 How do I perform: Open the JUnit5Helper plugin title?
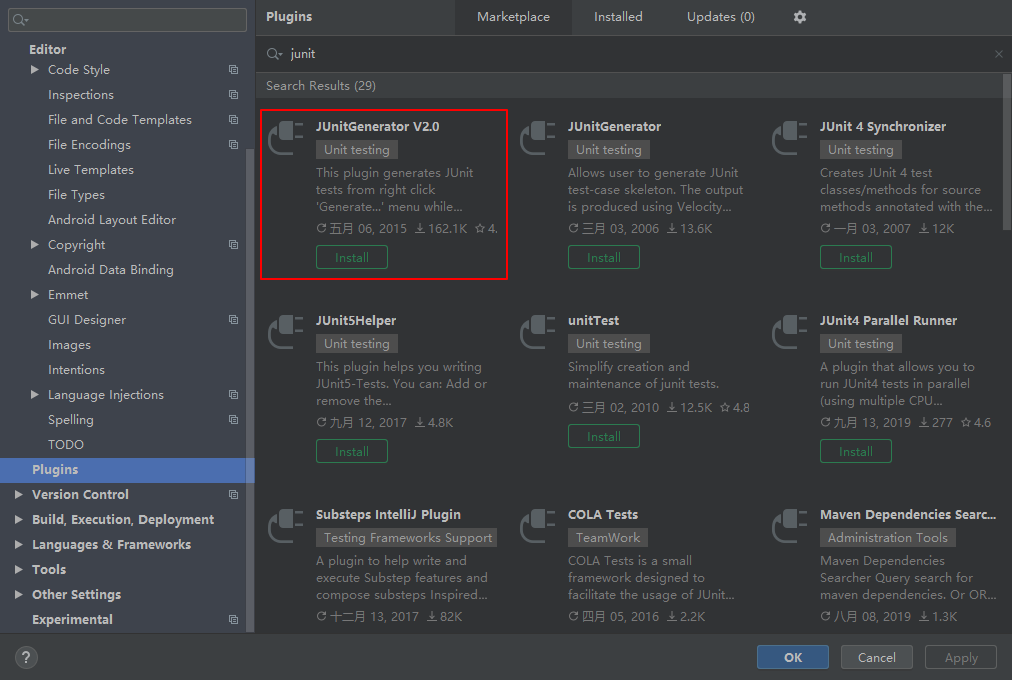pyautogui.click(x=356, y=321)
